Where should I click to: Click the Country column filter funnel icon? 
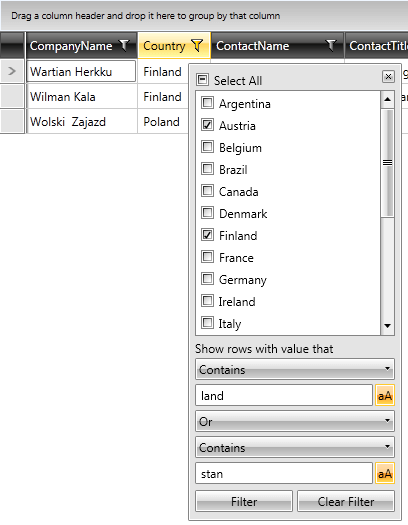click(197, 45)
